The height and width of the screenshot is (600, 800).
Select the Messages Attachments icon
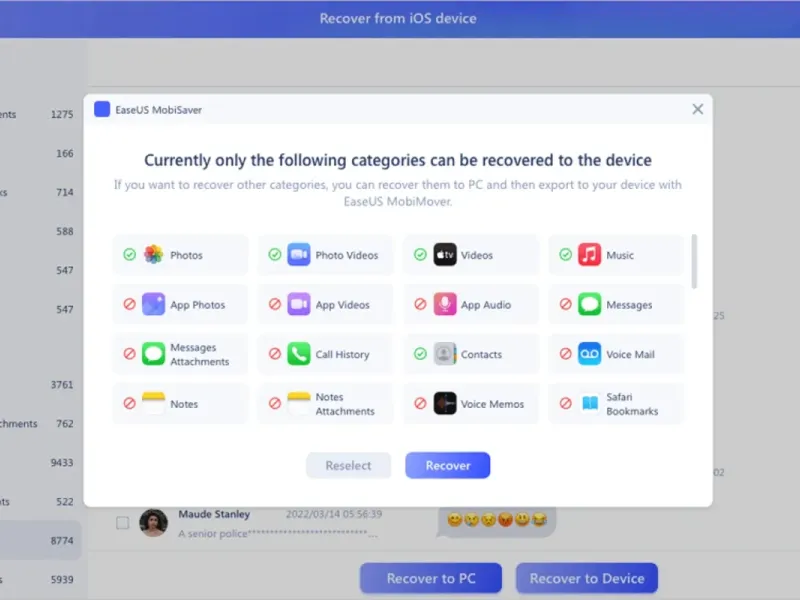click(153, 354)
